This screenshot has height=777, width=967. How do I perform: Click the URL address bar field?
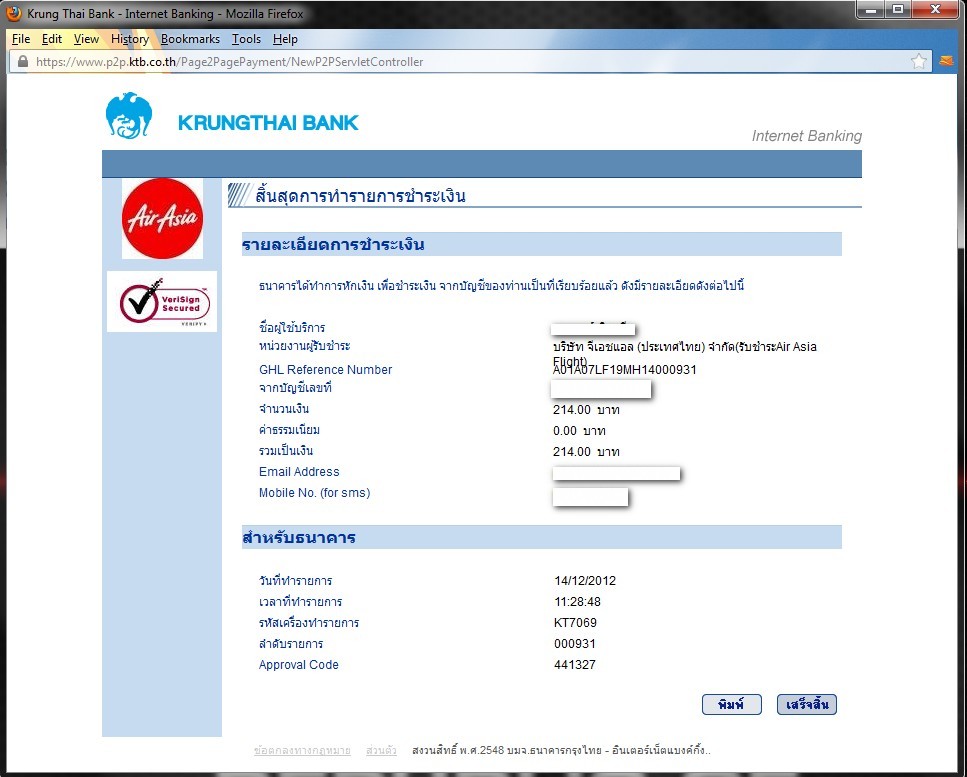[470, 62]
